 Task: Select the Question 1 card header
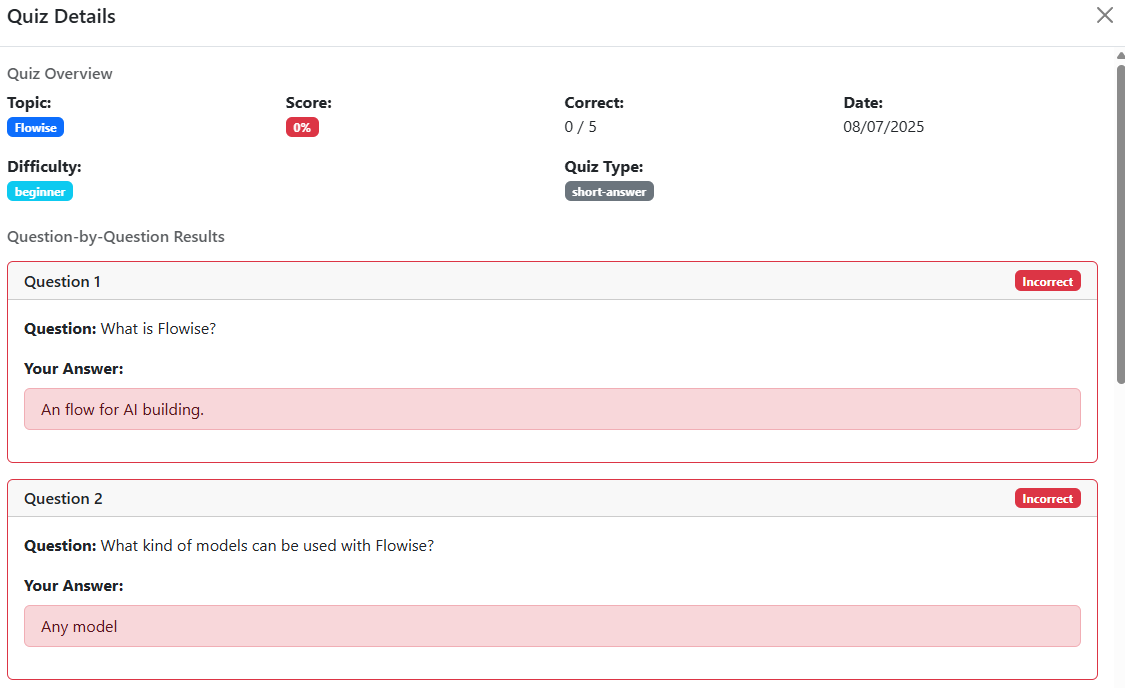(500, 282)
